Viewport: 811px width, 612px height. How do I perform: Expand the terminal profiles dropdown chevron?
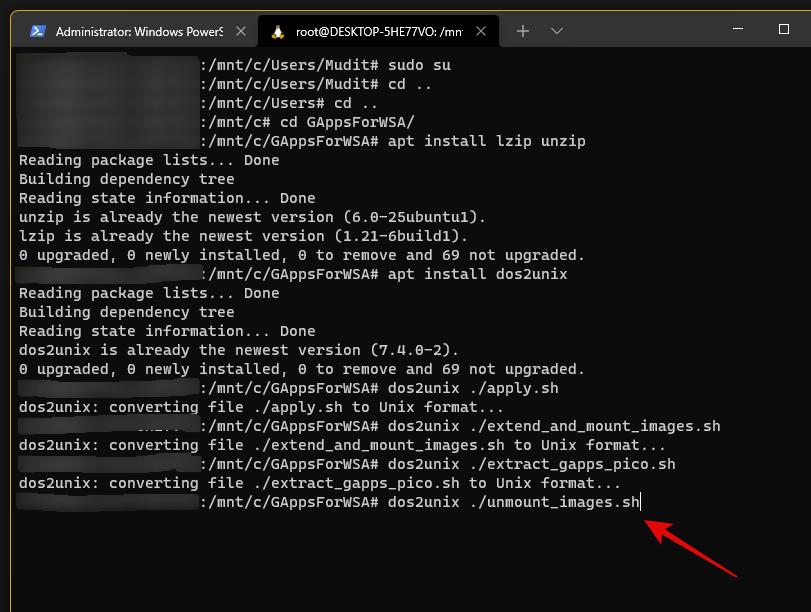(x=557, y=31)
